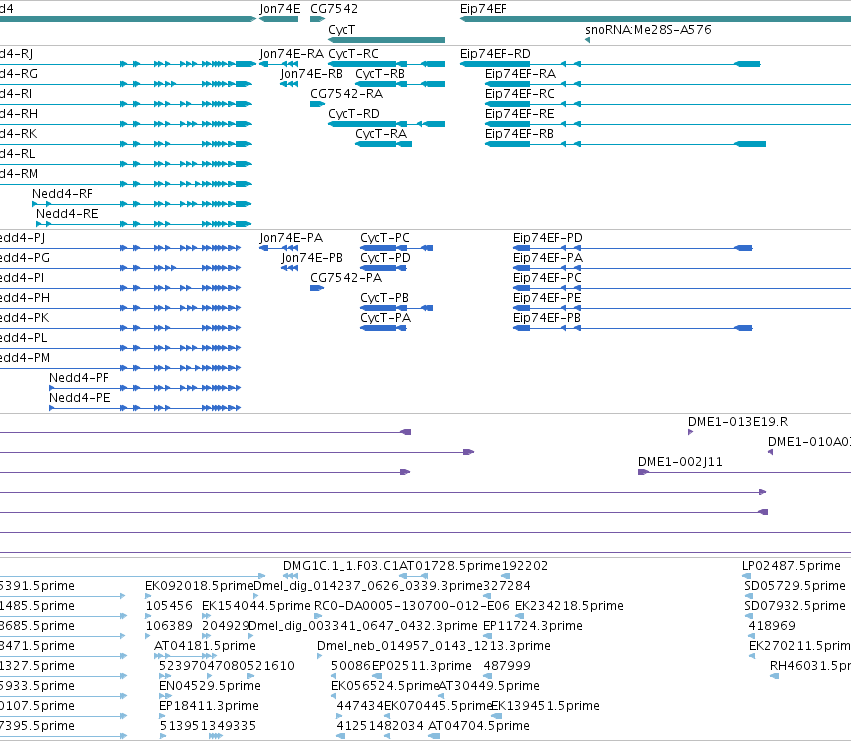
Task: Select the 204929 feature label
Action: click(225, 626)
